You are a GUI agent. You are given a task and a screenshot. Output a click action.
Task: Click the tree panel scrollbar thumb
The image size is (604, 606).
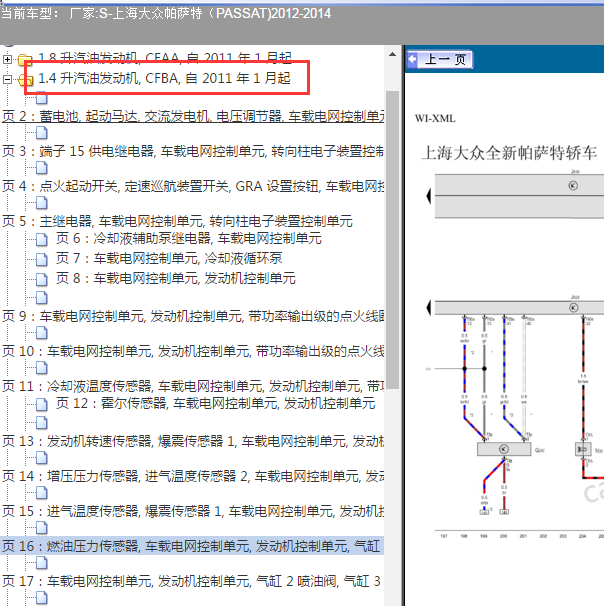pyautogui.click(x=393, y=240)
